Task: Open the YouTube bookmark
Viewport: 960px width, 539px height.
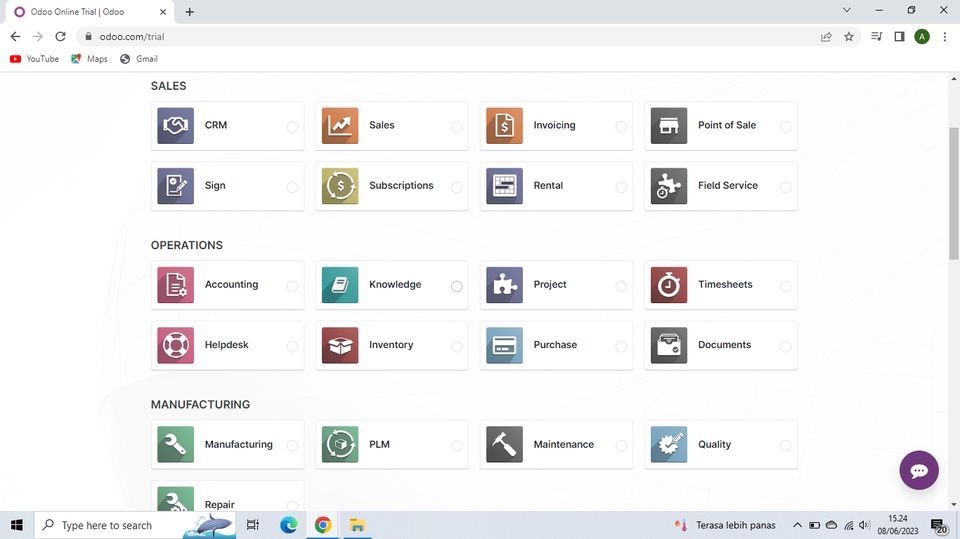Action: pyautogui.click(x=34, y=59)
